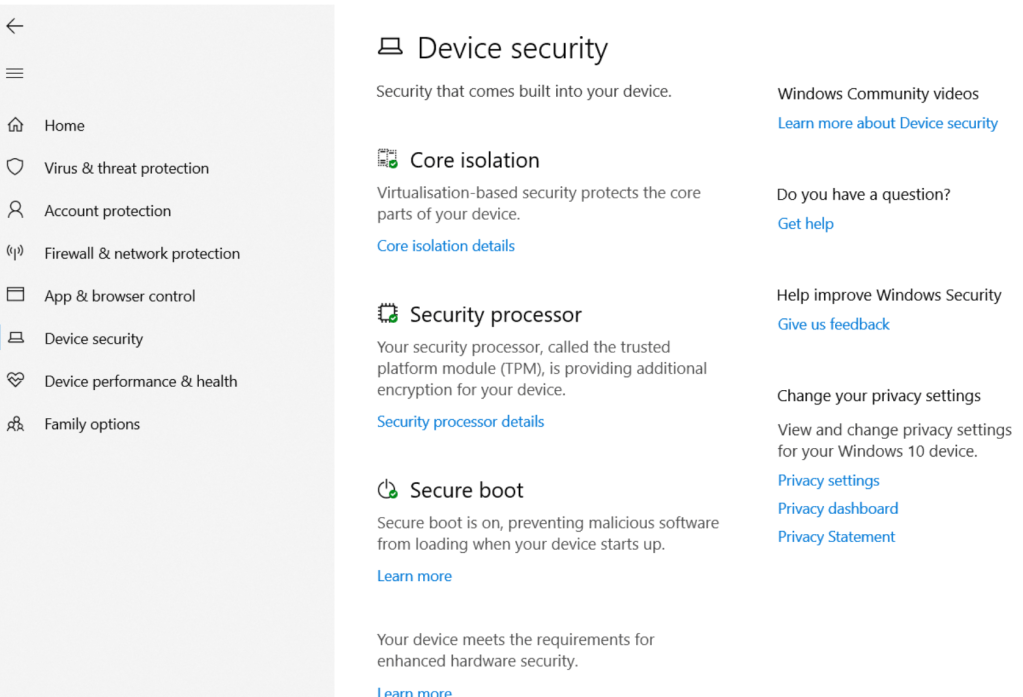The image size is (1023, 697).
Task: Open Learn more about Device security
Action: [x=887, y=123]
